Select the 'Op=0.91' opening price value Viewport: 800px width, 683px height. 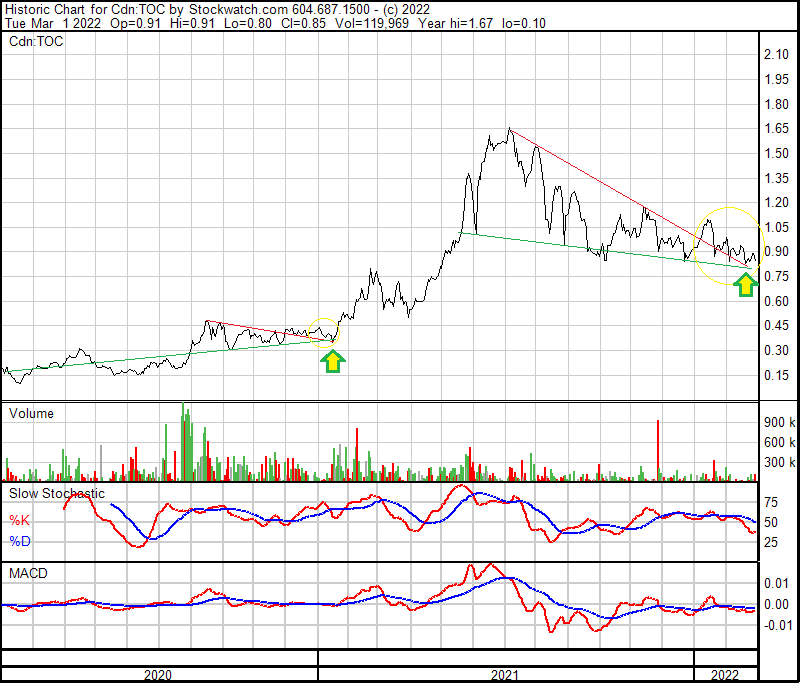[x=135, y=23]
